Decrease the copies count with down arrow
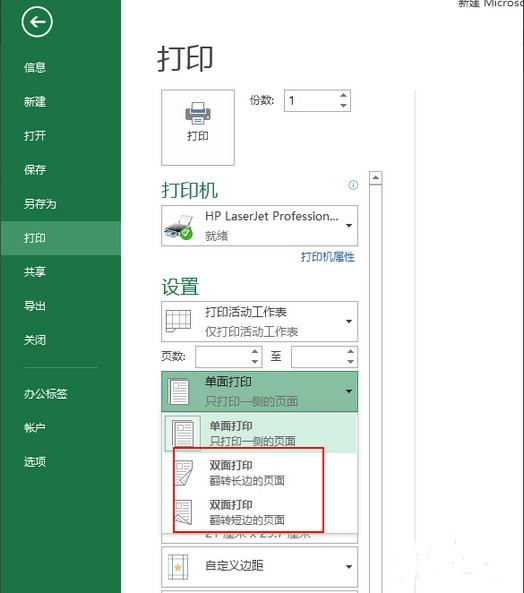Screen dimensions: 524x593 (x=343, y=106)
